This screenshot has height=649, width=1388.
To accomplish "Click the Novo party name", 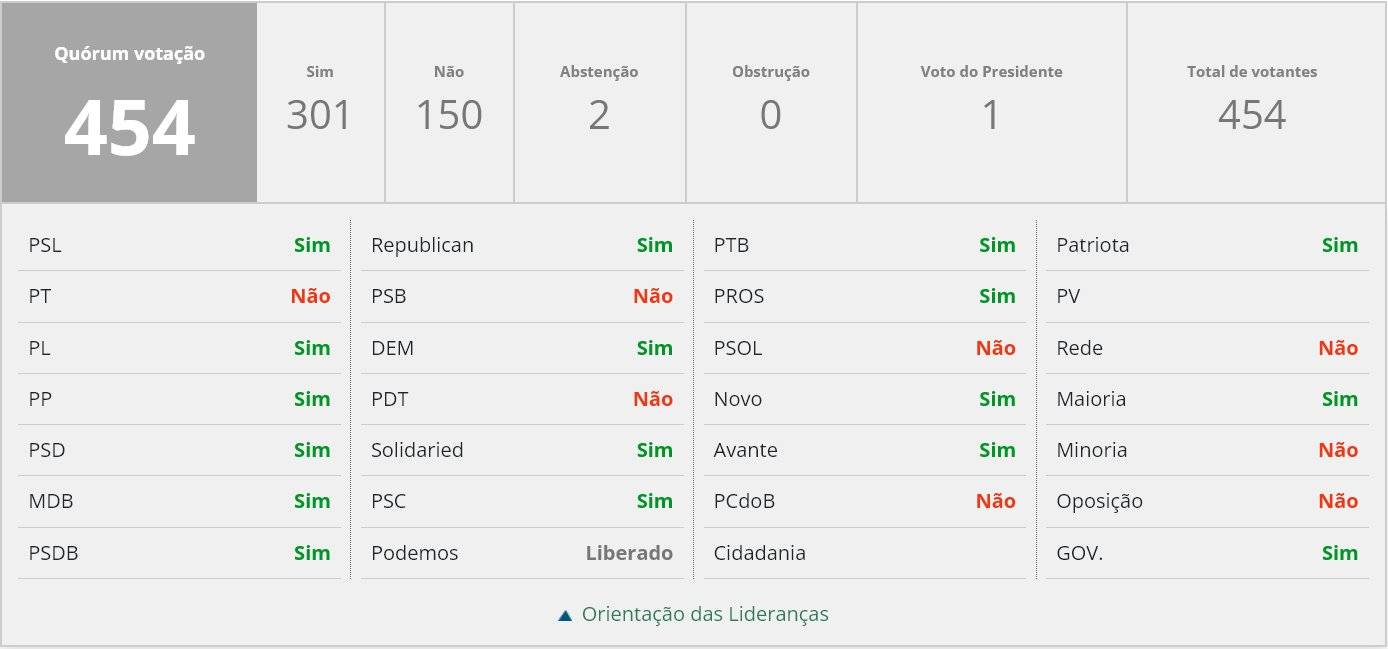I will click(x=738, y=399).
